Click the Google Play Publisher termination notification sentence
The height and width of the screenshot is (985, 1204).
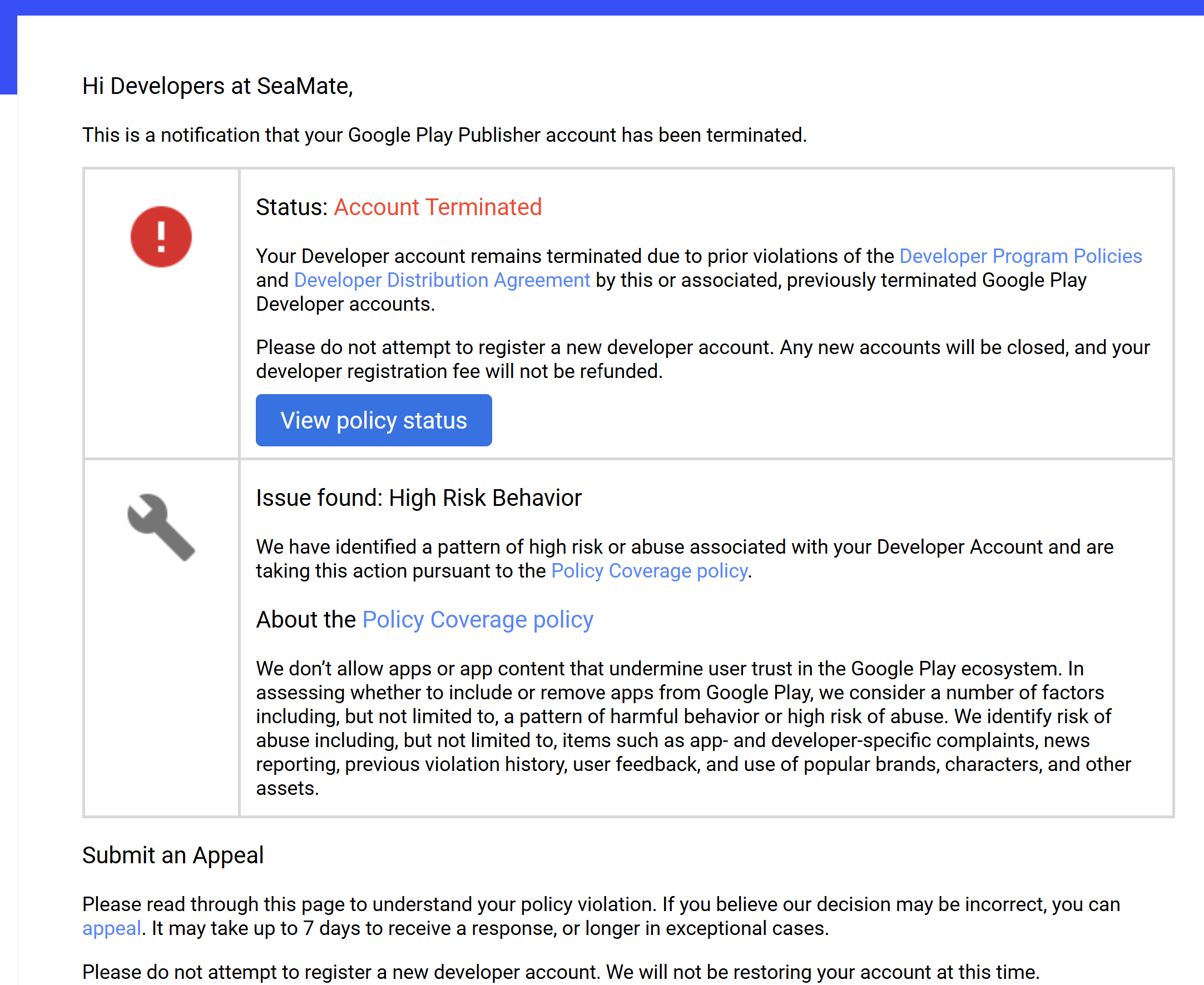pos(444,135)
